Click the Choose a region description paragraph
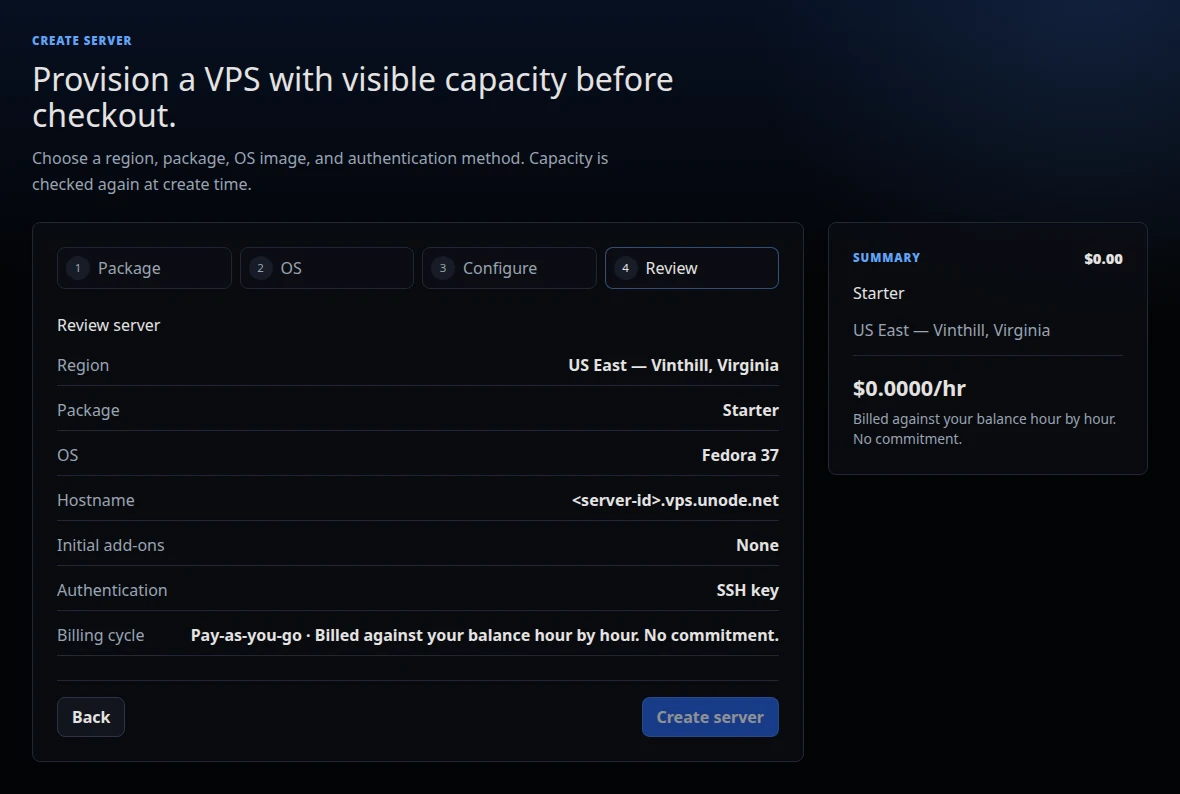 (320, 171)
